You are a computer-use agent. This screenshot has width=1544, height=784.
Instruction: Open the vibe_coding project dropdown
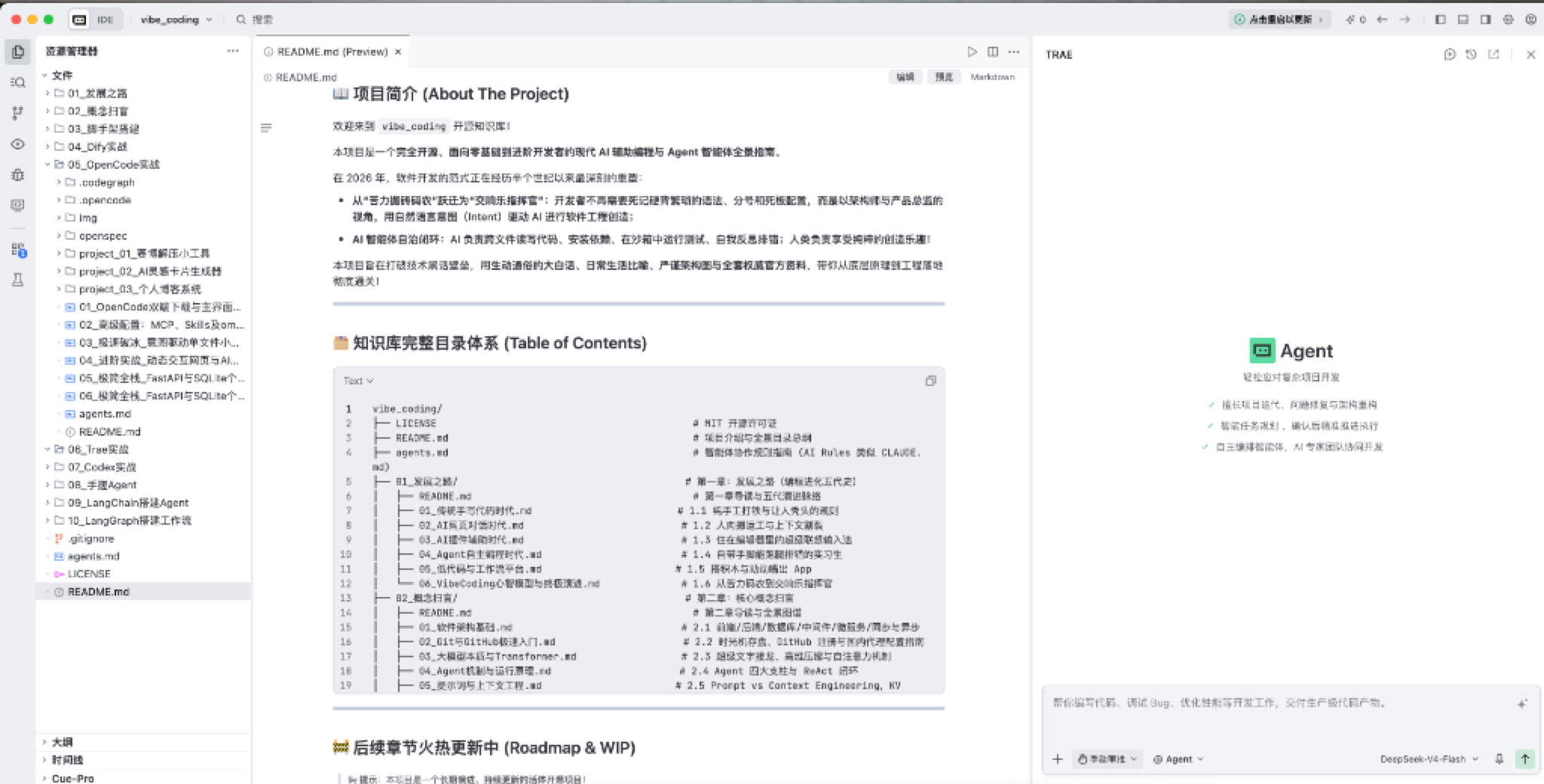[176, 20]
